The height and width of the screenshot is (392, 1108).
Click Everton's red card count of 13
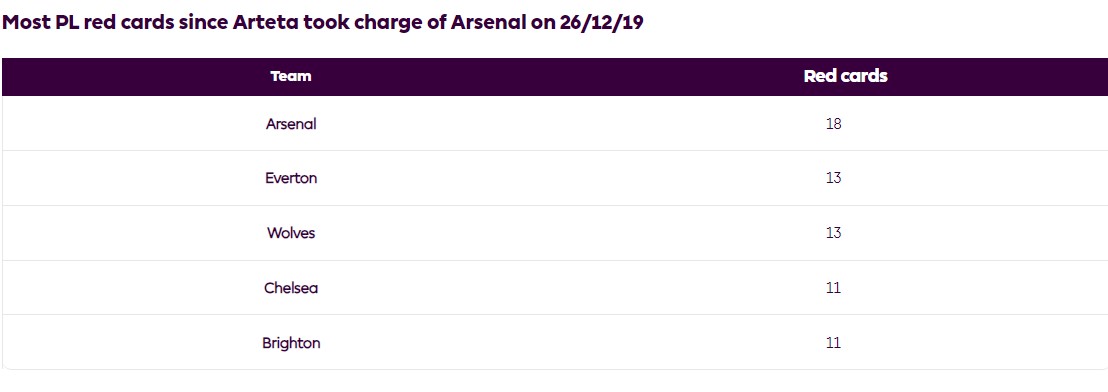[x=833, y=178]
